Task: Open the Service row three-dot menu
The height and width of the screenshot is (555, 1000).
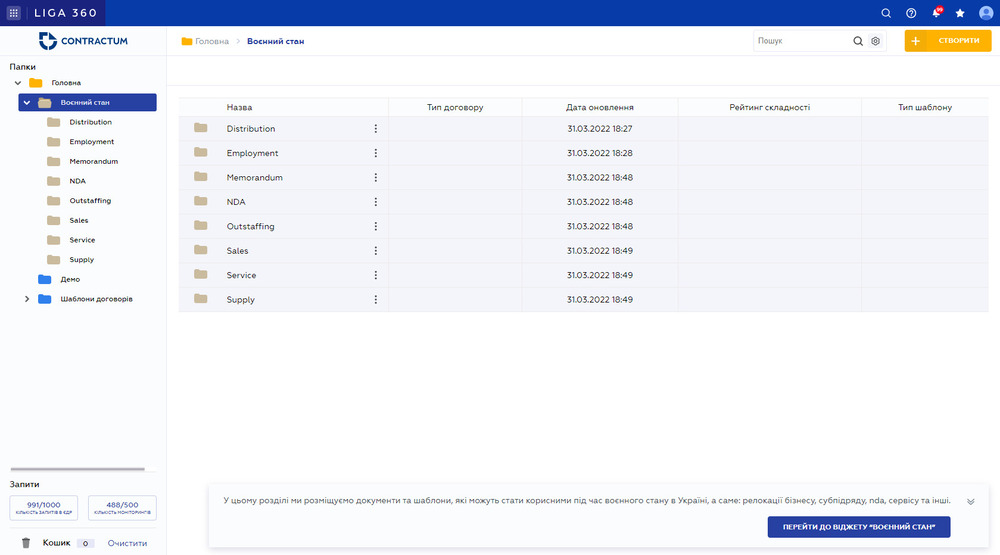Action: pyautogui.click(x=376, y=275)
